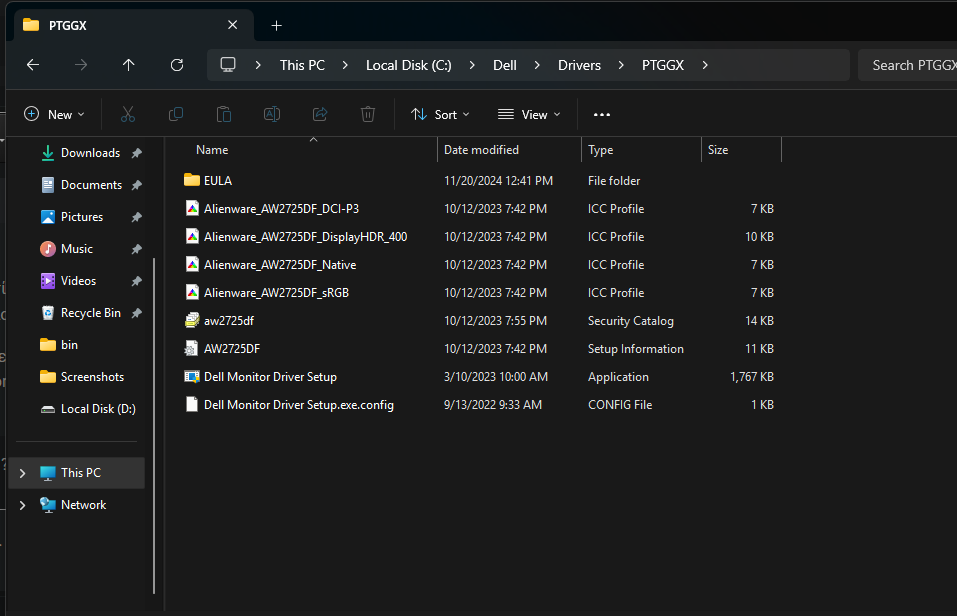Screen dimensions: 957x616
Task: Sort files by Name column header
Action: (212, 150)
